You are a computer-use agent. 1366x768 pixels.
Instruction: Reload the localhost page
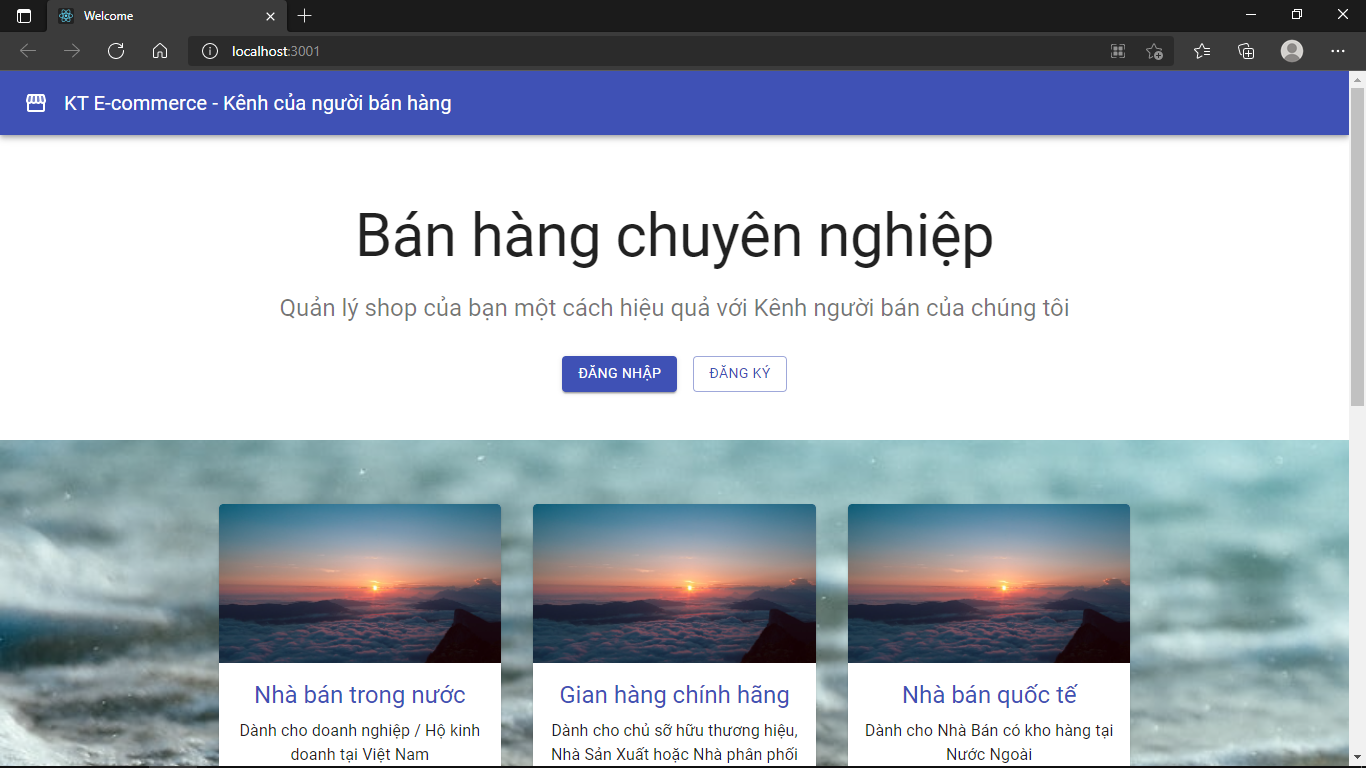click(x=115, y=51)
